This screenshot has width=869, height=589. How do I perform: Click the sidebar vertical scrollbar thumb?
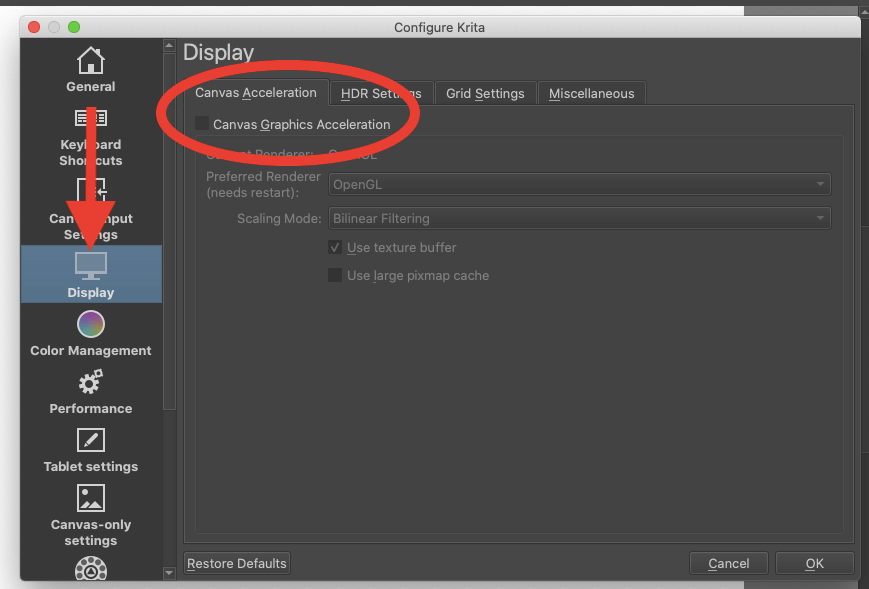click(170, 232)
